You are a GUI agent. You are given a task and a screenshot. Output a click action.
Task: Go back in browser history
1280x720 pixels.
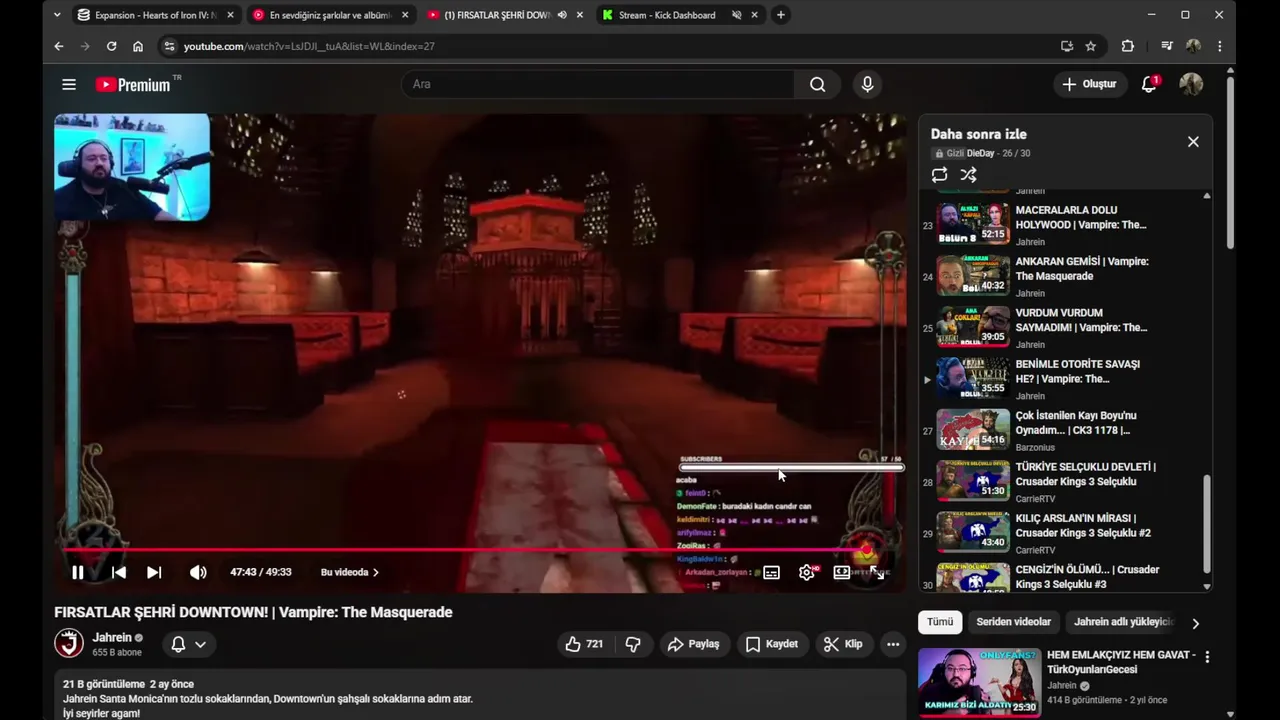58,46
